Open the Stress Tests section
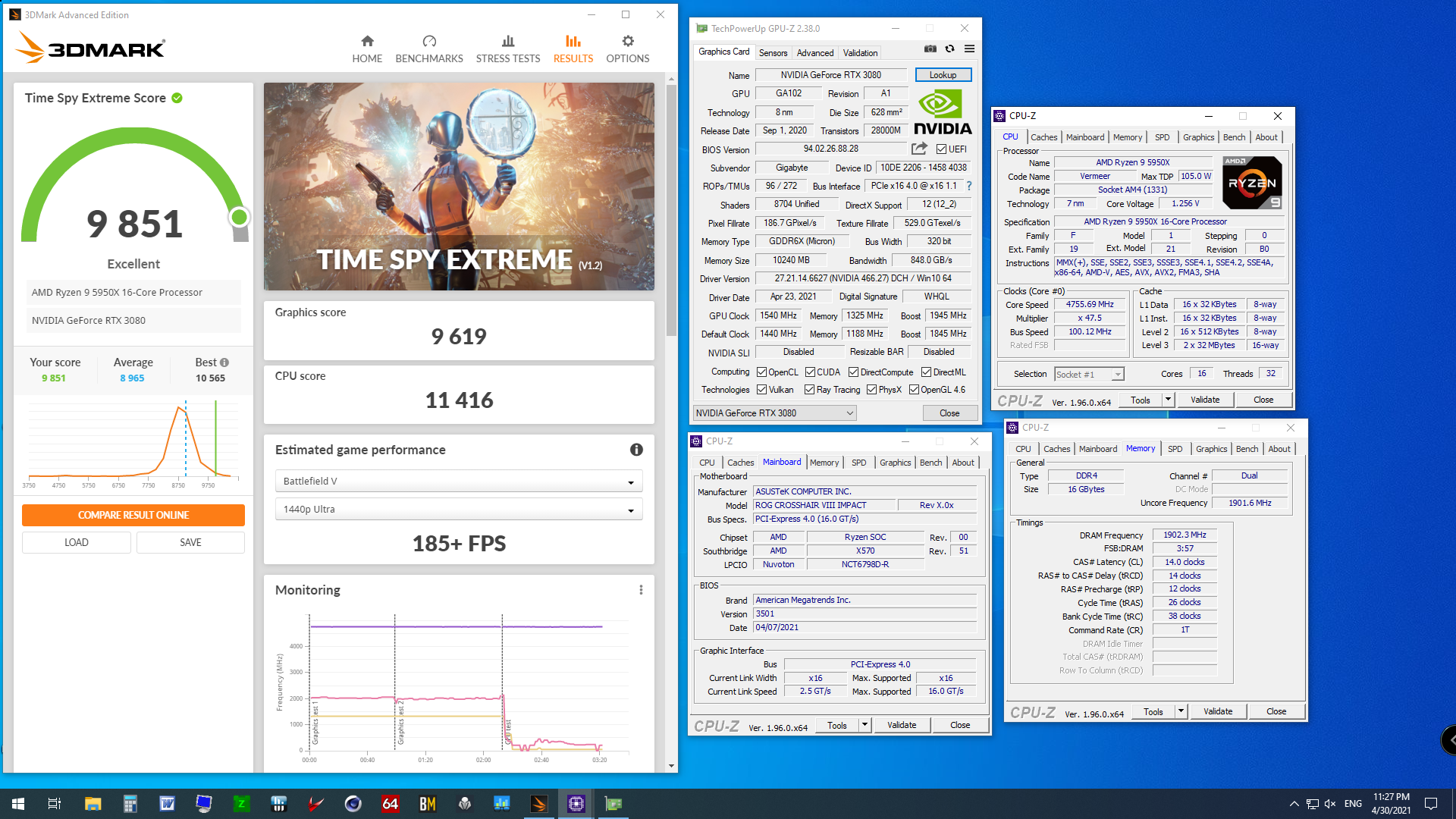This screenshot has width=1456, height=819. pos(508,49)
